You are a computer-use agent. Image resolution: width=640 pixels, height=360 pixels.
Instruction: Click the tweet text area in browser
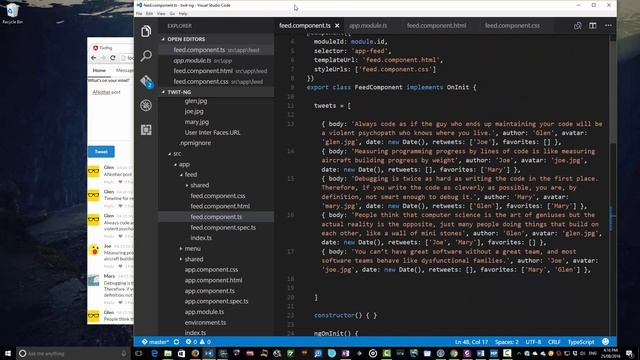(111, 110)
